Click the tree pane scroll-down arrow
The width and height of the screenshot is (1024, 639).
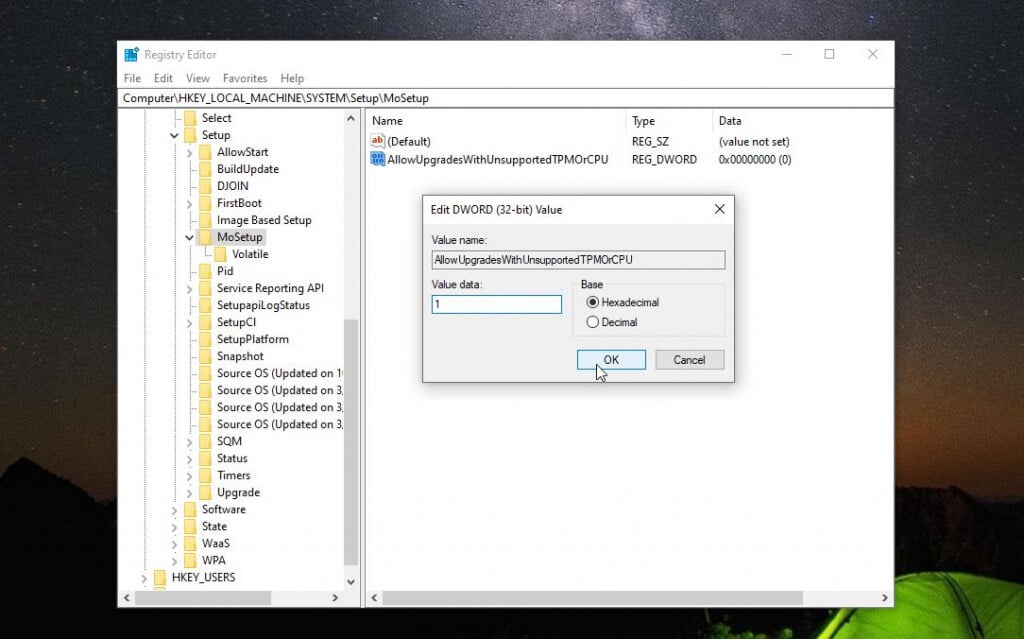pos(351,582)
